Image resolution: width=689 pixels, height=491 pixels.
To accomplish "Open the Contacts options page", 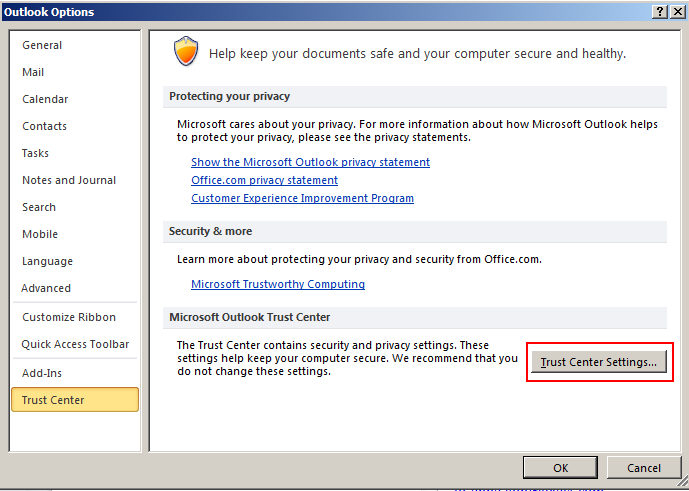I will (44, 126).
